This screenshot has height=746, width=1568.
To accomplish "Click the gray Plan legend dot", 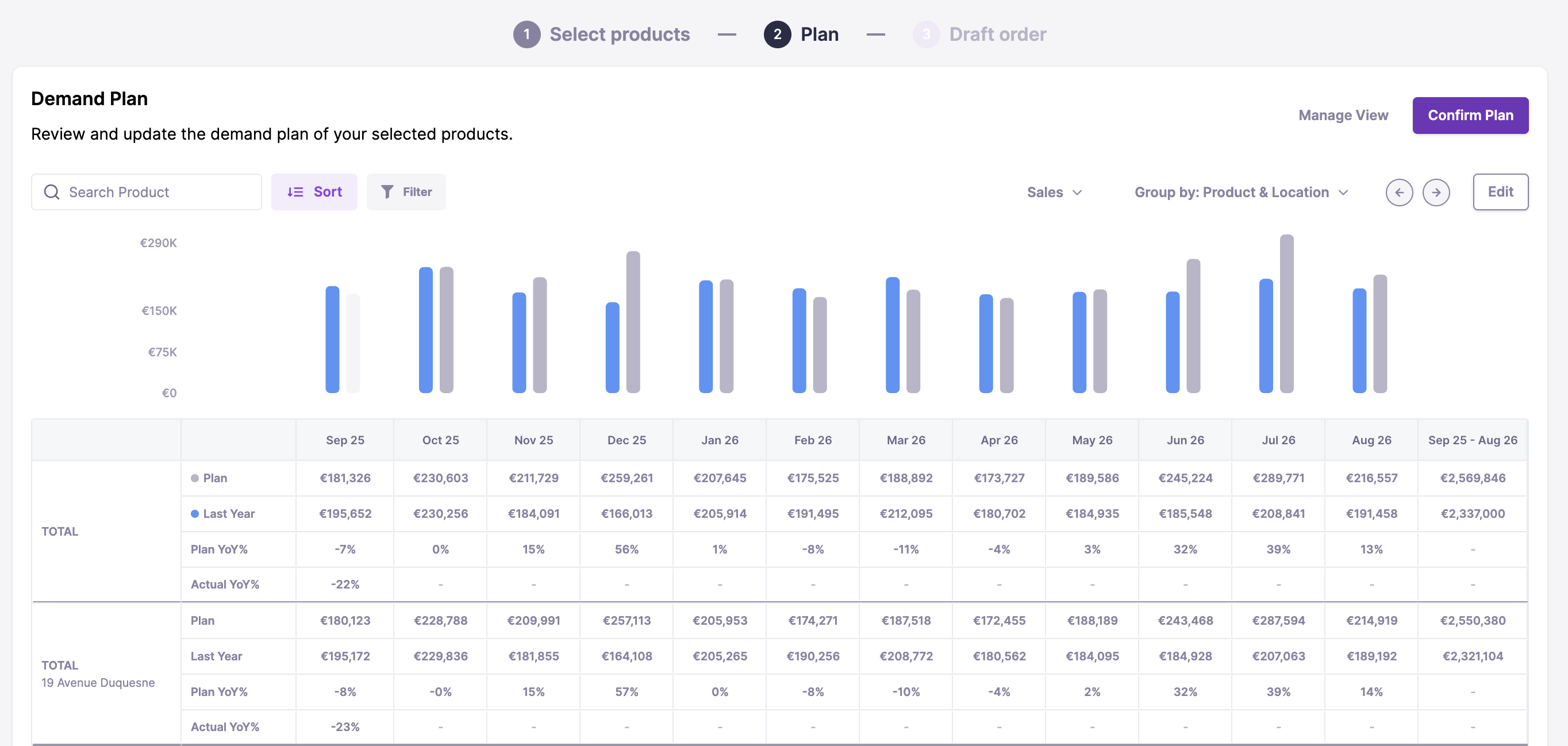I will point(195,478).
